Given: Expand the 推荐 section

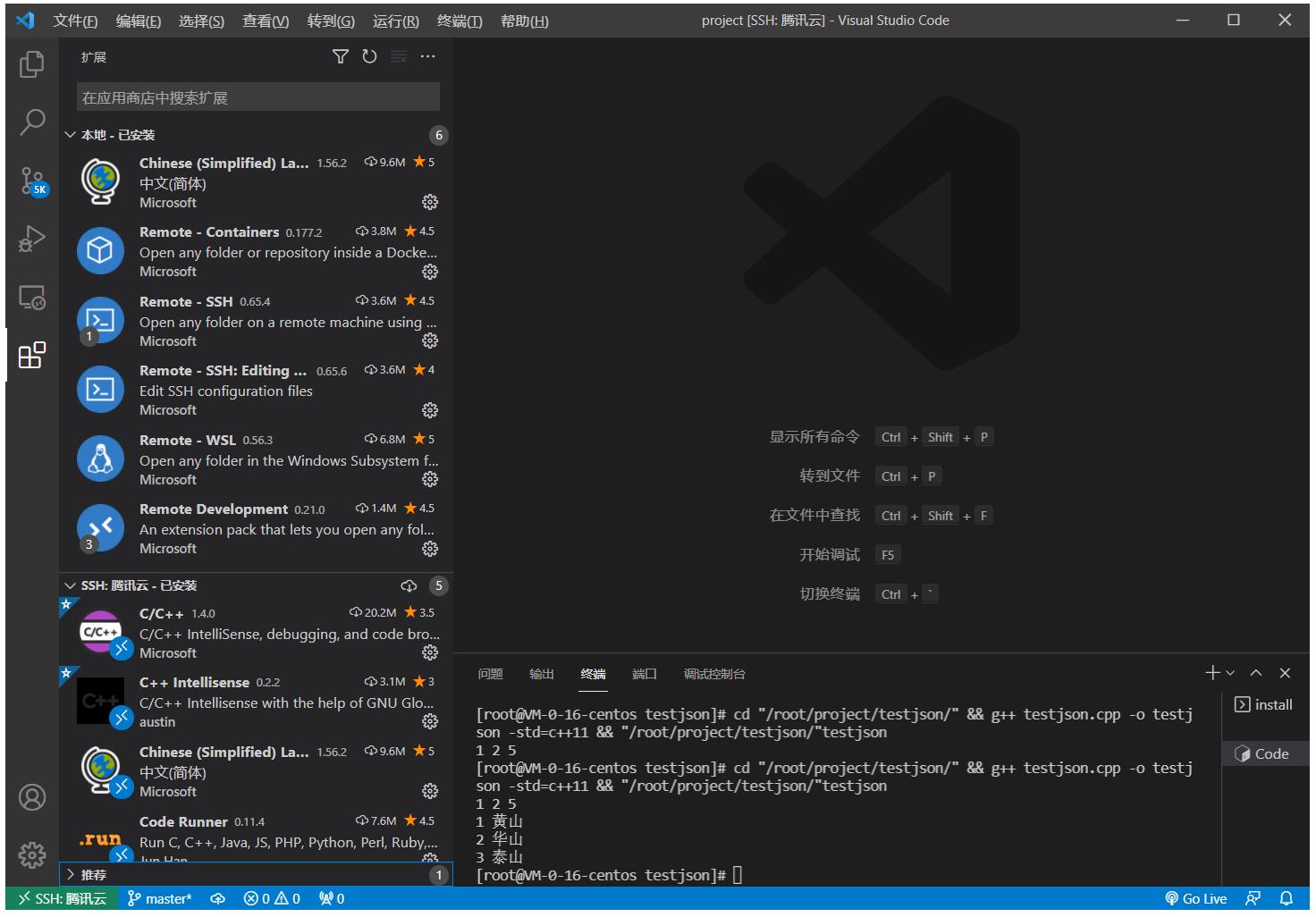Looking at the screenshot, I should 256,875.
